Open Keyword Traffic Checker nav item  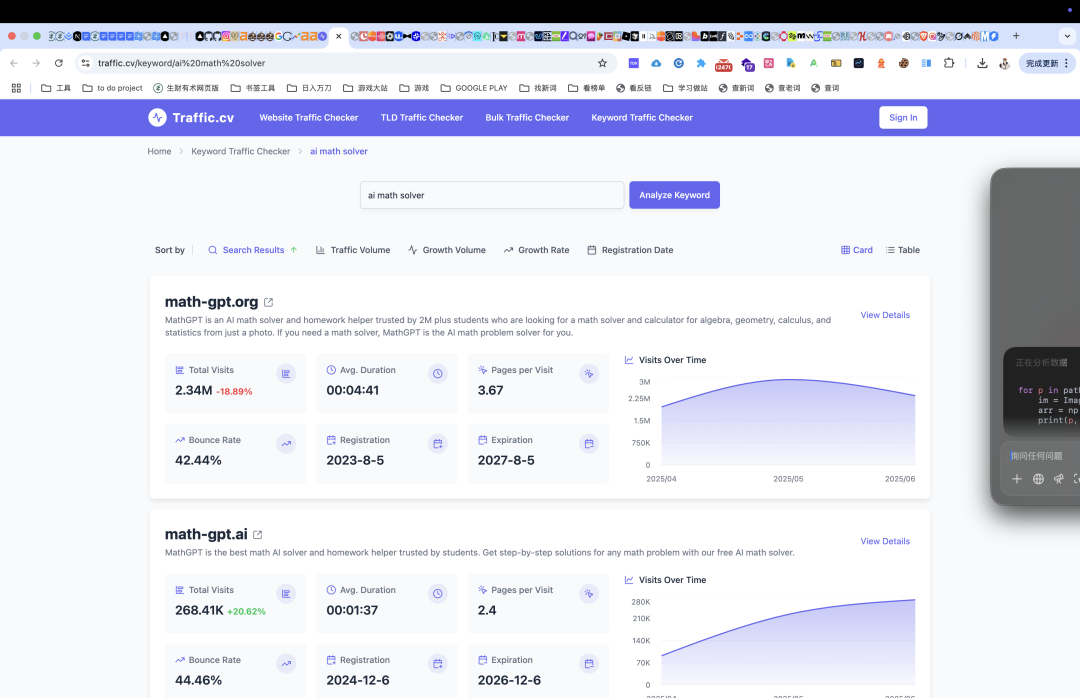point(642,118)
